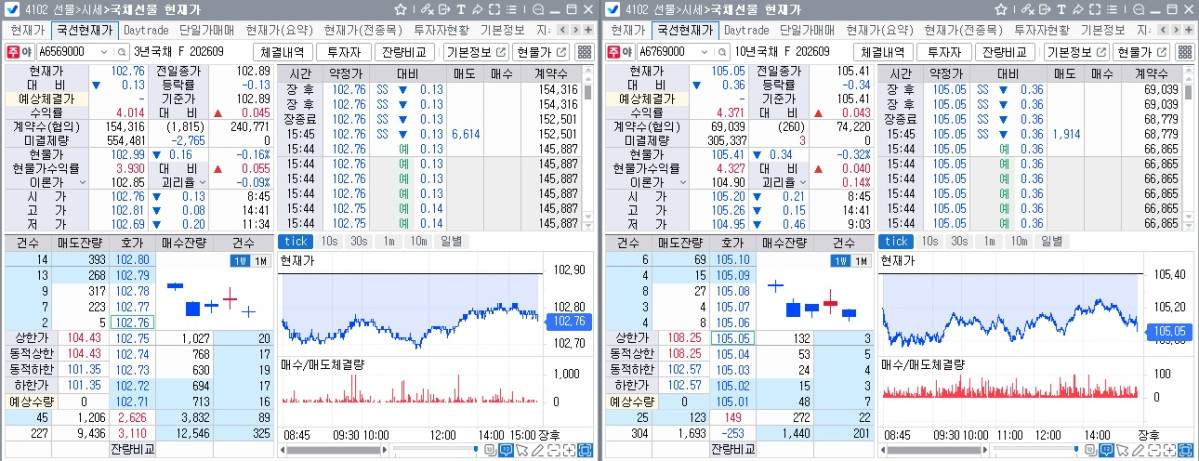Zoom out 3년국채 chart with minus frame icon
1199x461 pixels.
(x=554, y=450)
